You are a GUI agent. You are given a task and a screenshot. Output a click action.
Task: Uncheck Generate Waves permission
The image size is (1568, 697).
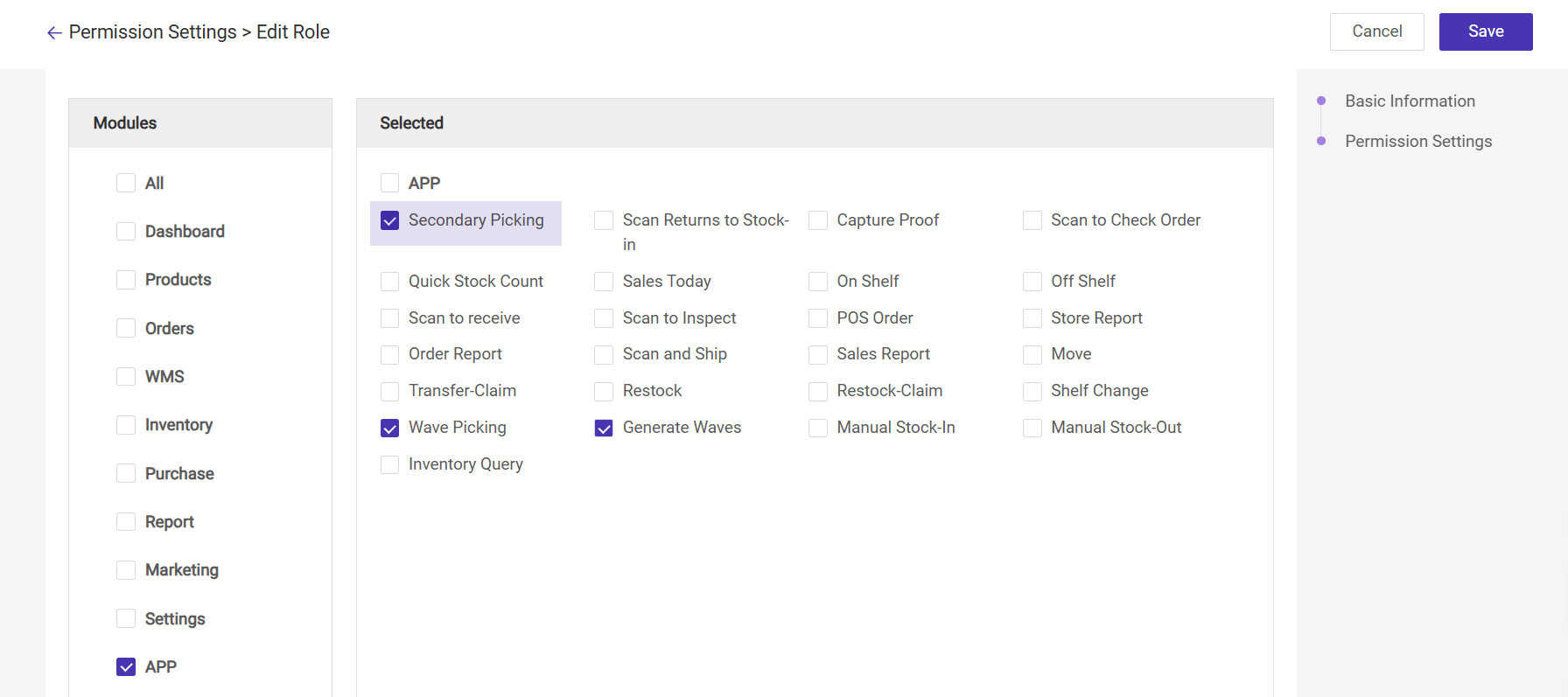(604, 429)
